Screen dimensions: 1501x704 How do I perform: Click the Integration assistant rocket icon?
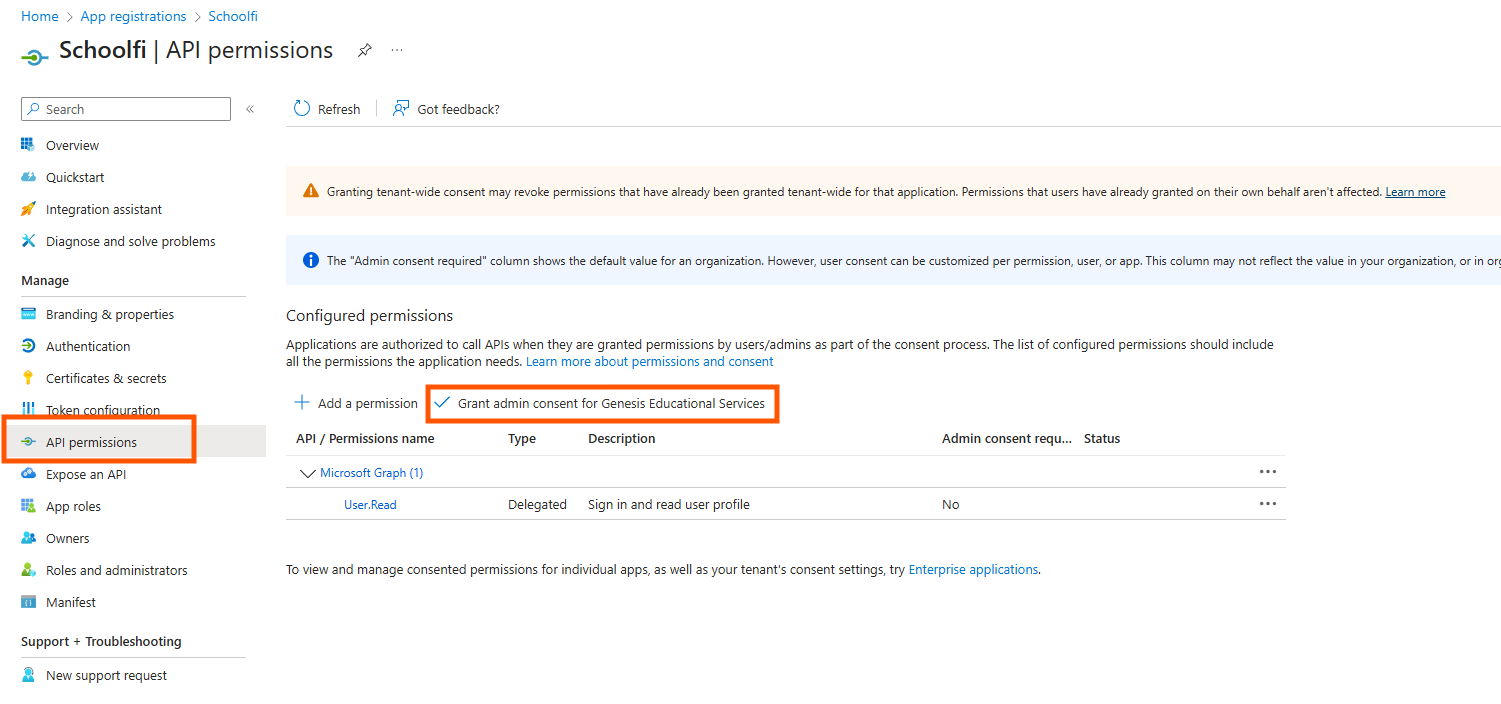(x=28, y=209)
